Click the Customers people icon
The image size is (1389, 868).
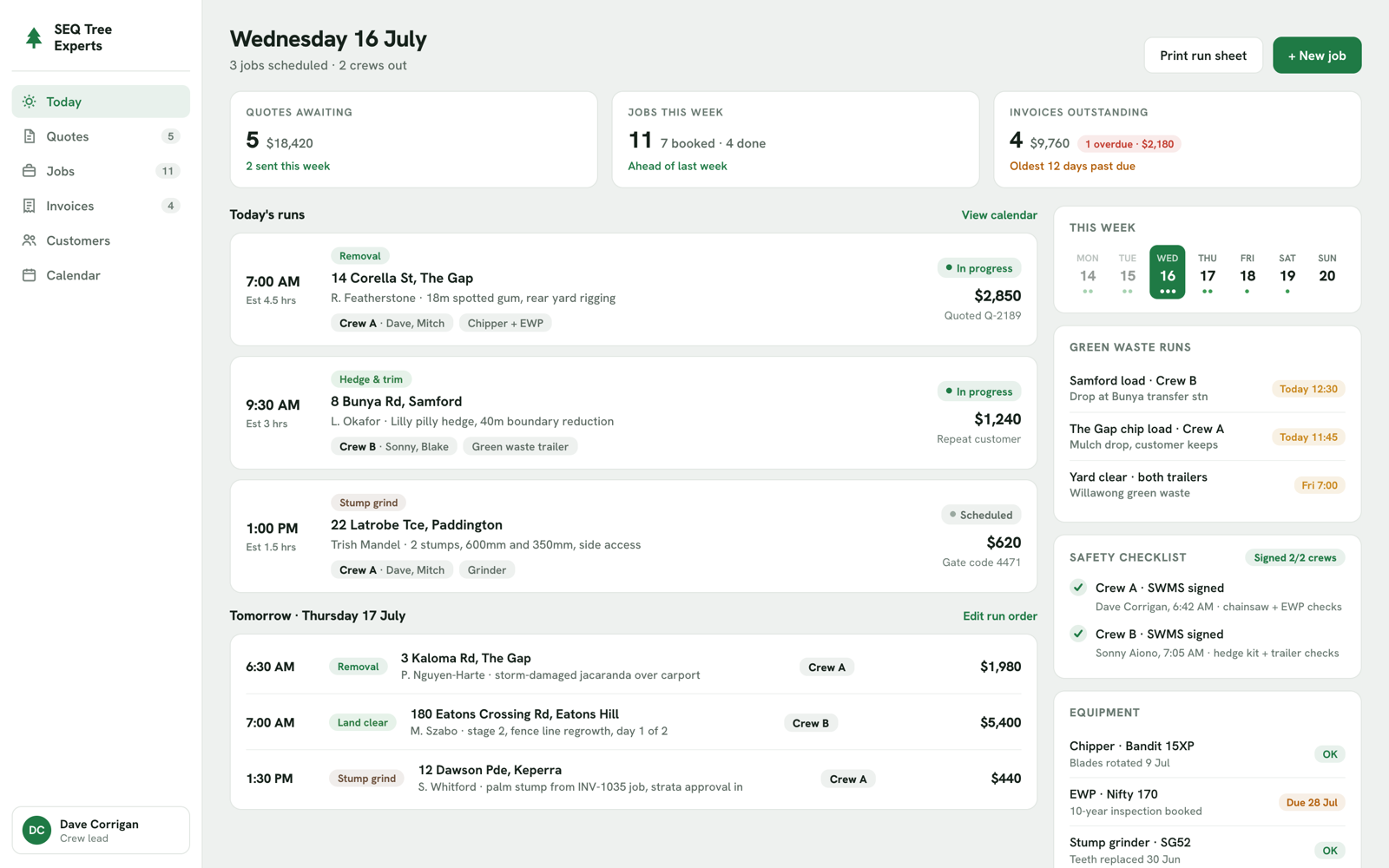pos(30,240)
